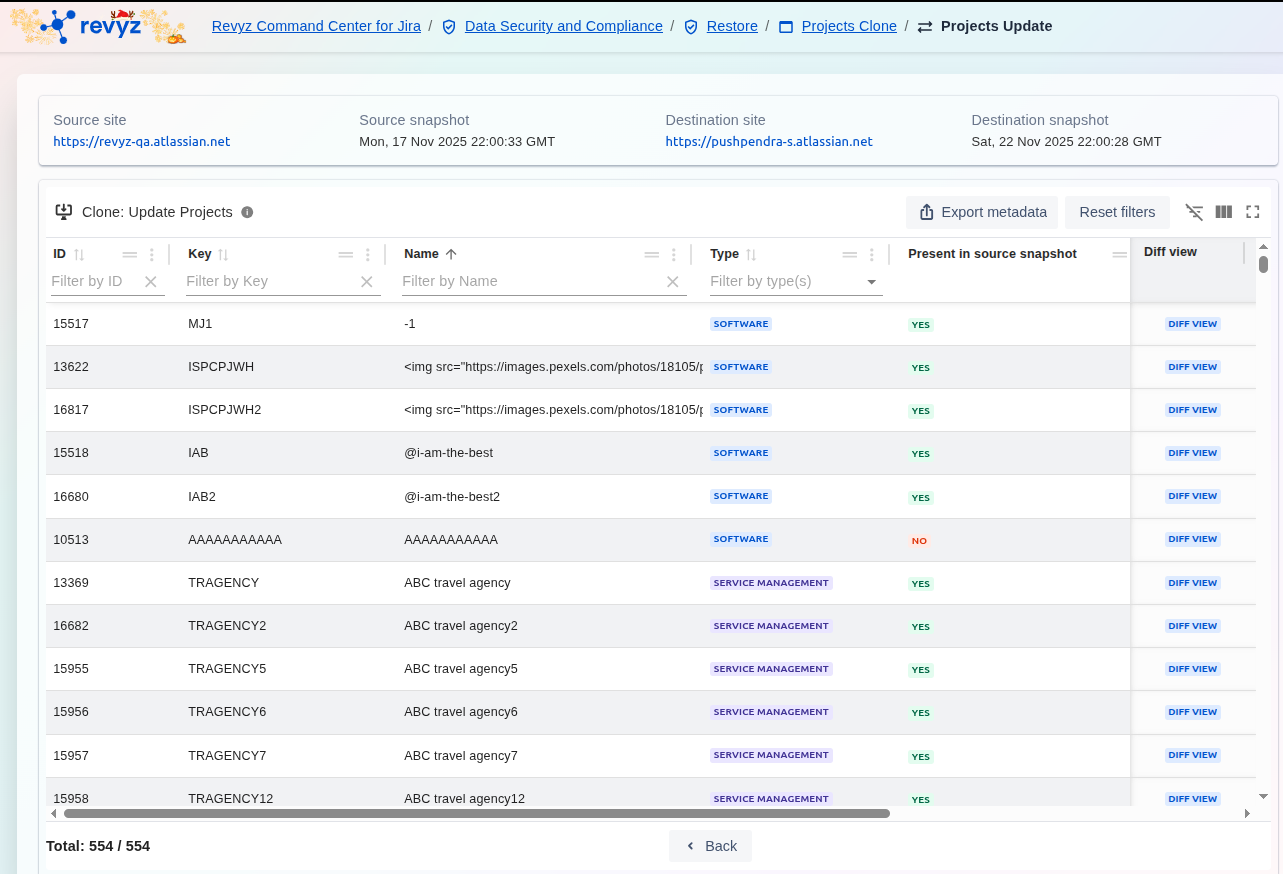
Task: Click the Export metadata button
Action: (x=982, y=212)
